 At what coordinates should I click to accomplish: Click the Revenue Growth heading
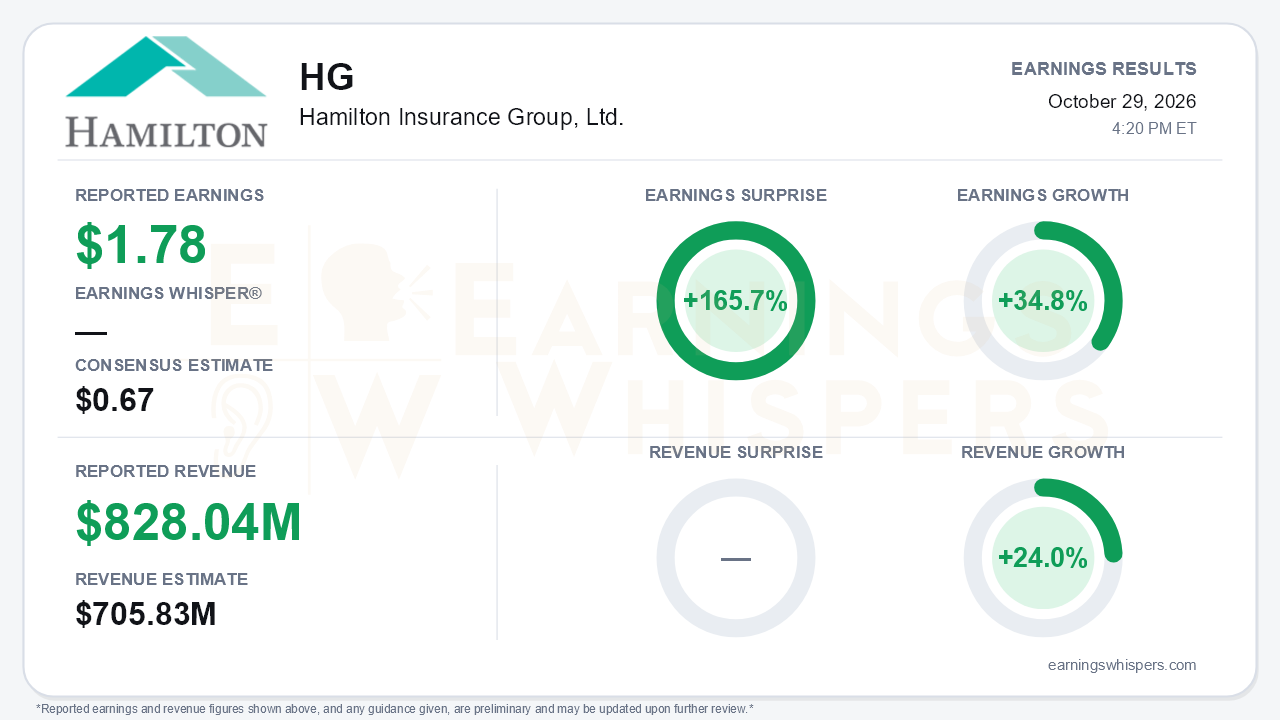(x=1043, y=453)
